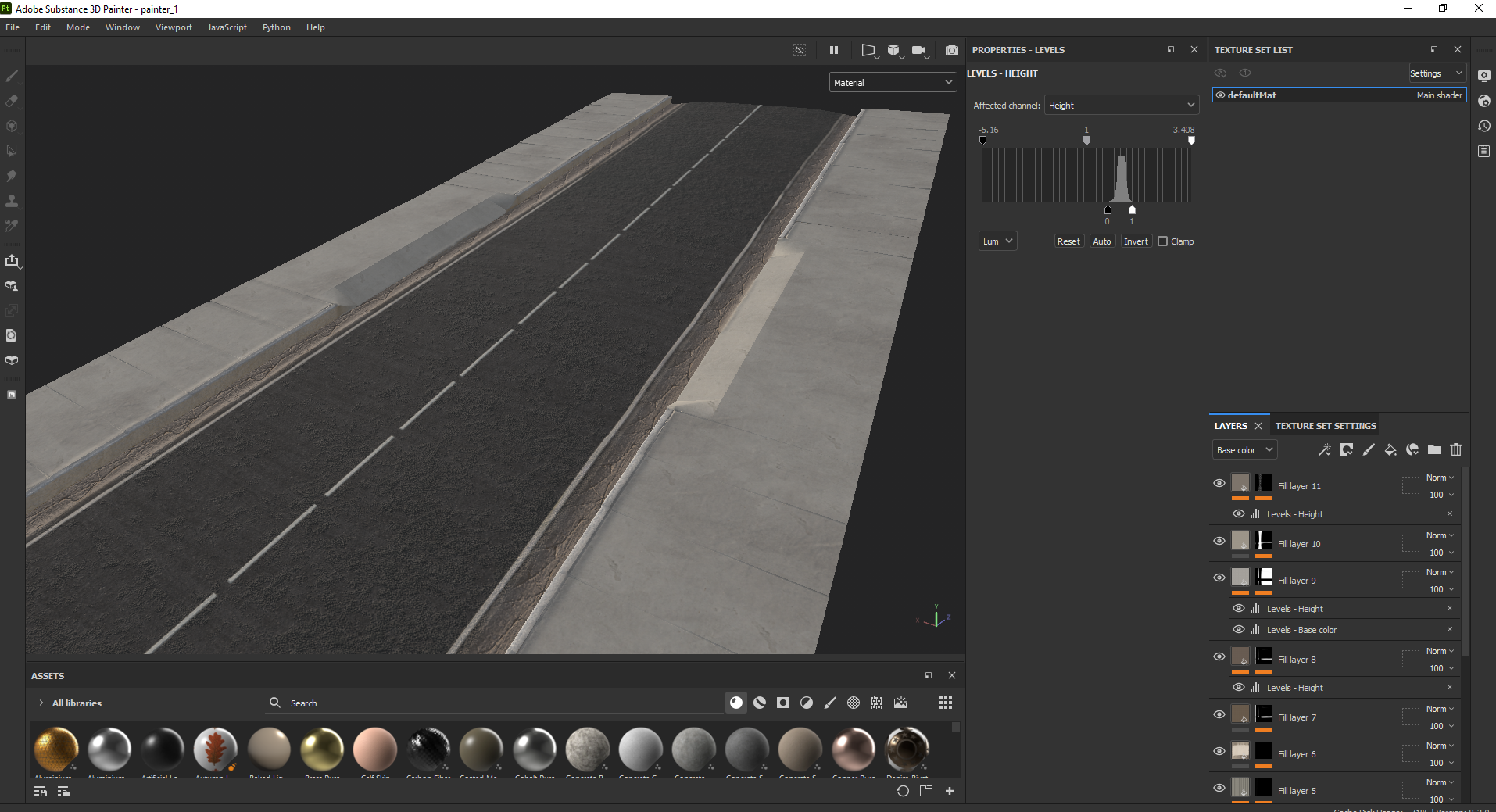Open the Resource updater icon

click(x=12, y=335)
